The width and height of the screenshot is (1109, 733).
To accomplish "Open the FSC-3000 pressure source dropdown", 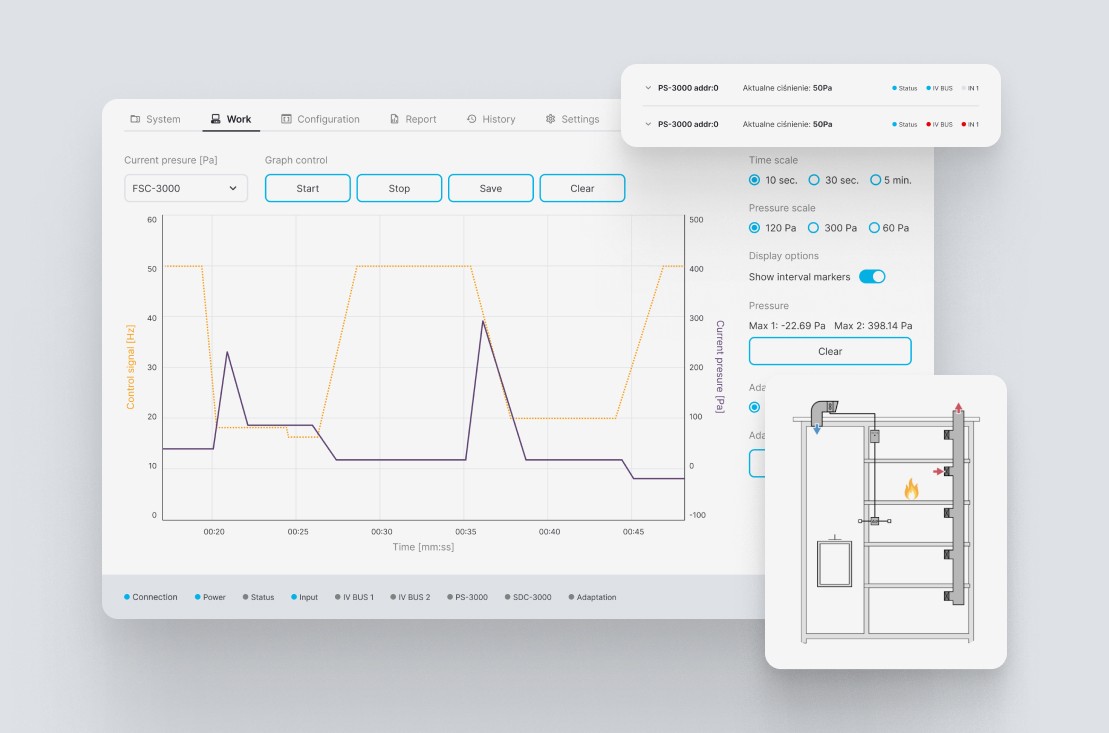I will [x=186, y=188].
